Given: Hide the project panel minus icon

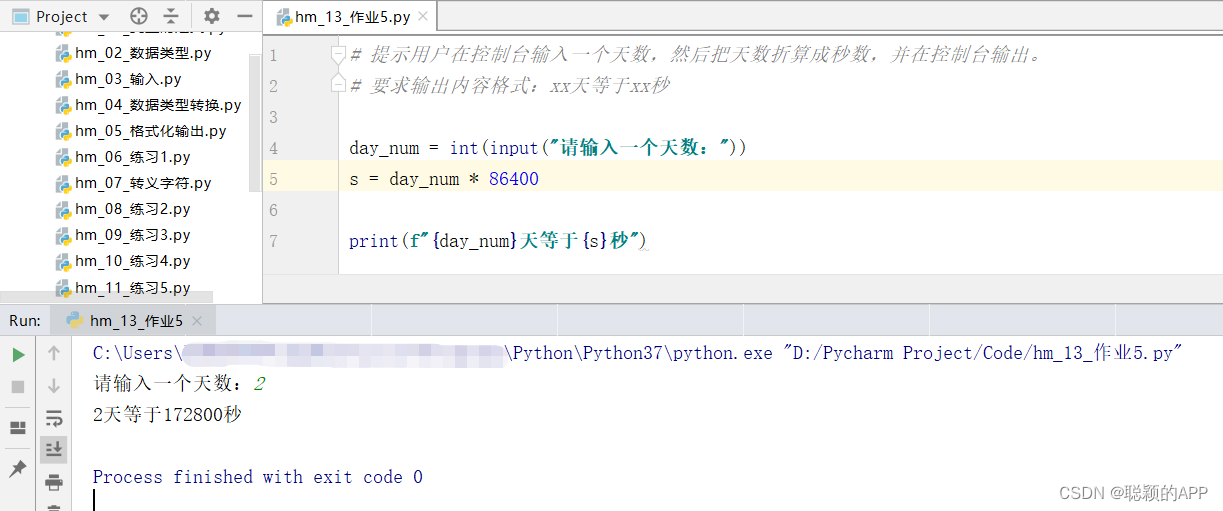Looking at the screenshot, I should 244,16.
